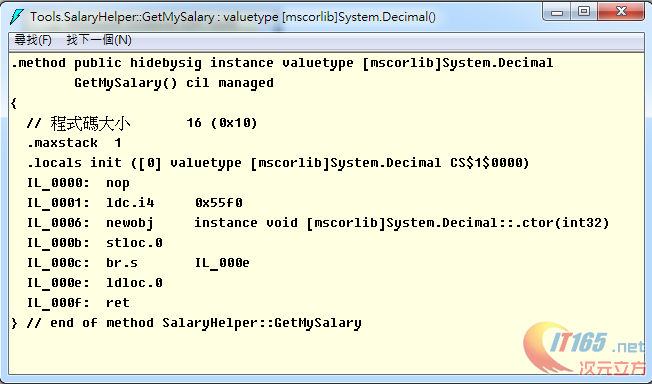
Task: Click the 'IL_000e: ldloc.0' instruction
Action: [95, 282]
